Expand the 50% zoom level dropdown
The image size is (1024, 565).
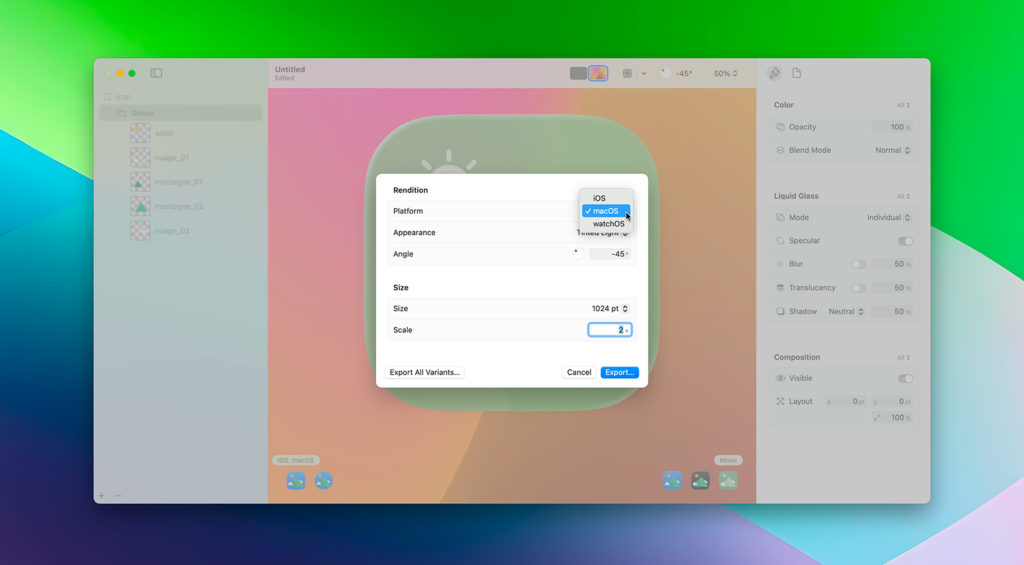click(x=726, y=73)
